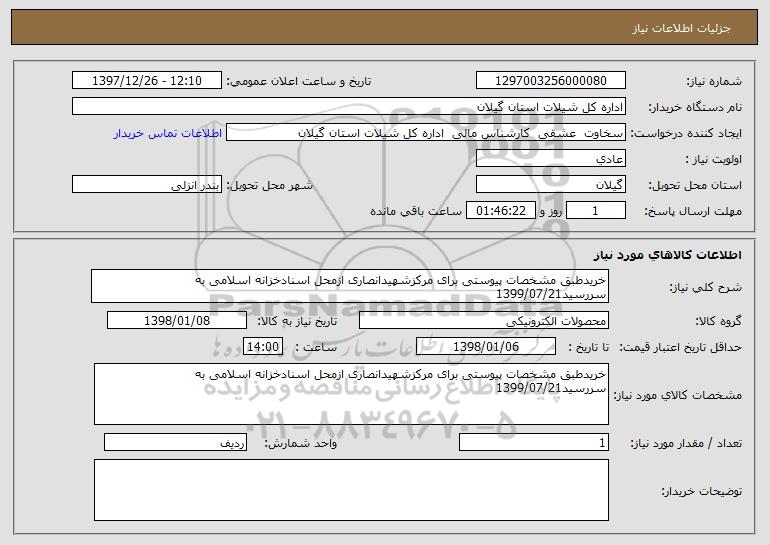Image resolution: width=770 pixels, height=545 pixels.
Task: Select the quantity field showing 1
Action: [534, 442]
